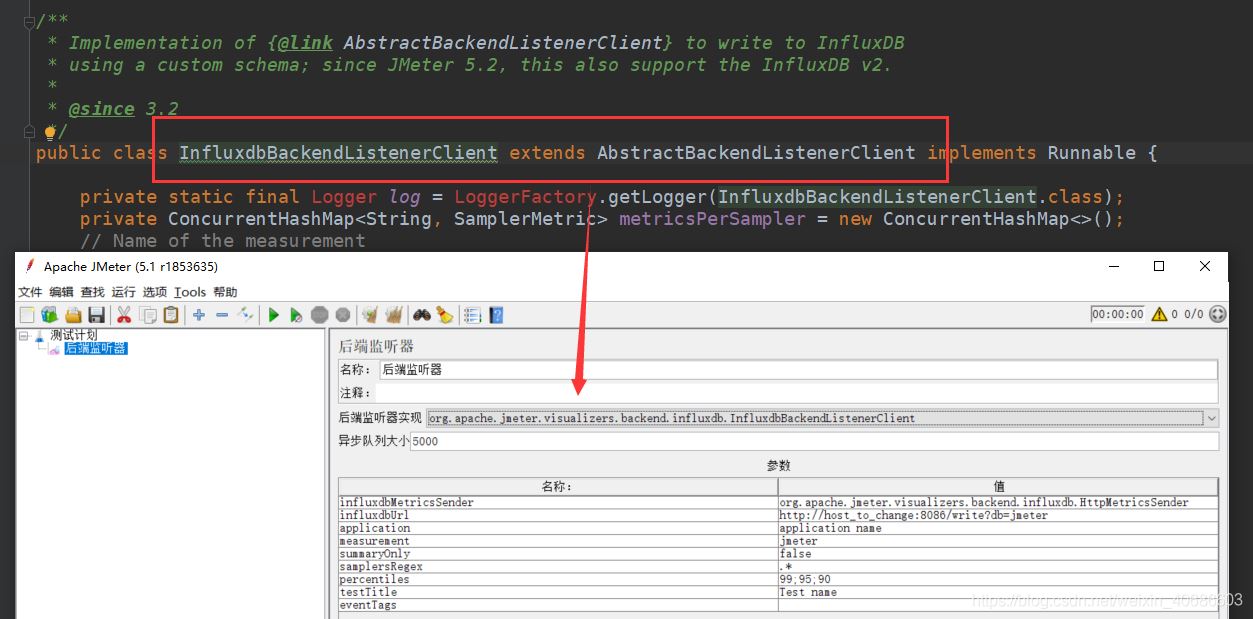Select the influxdbUrl parameter name cell
The image size is (1253, 619).
558,515
